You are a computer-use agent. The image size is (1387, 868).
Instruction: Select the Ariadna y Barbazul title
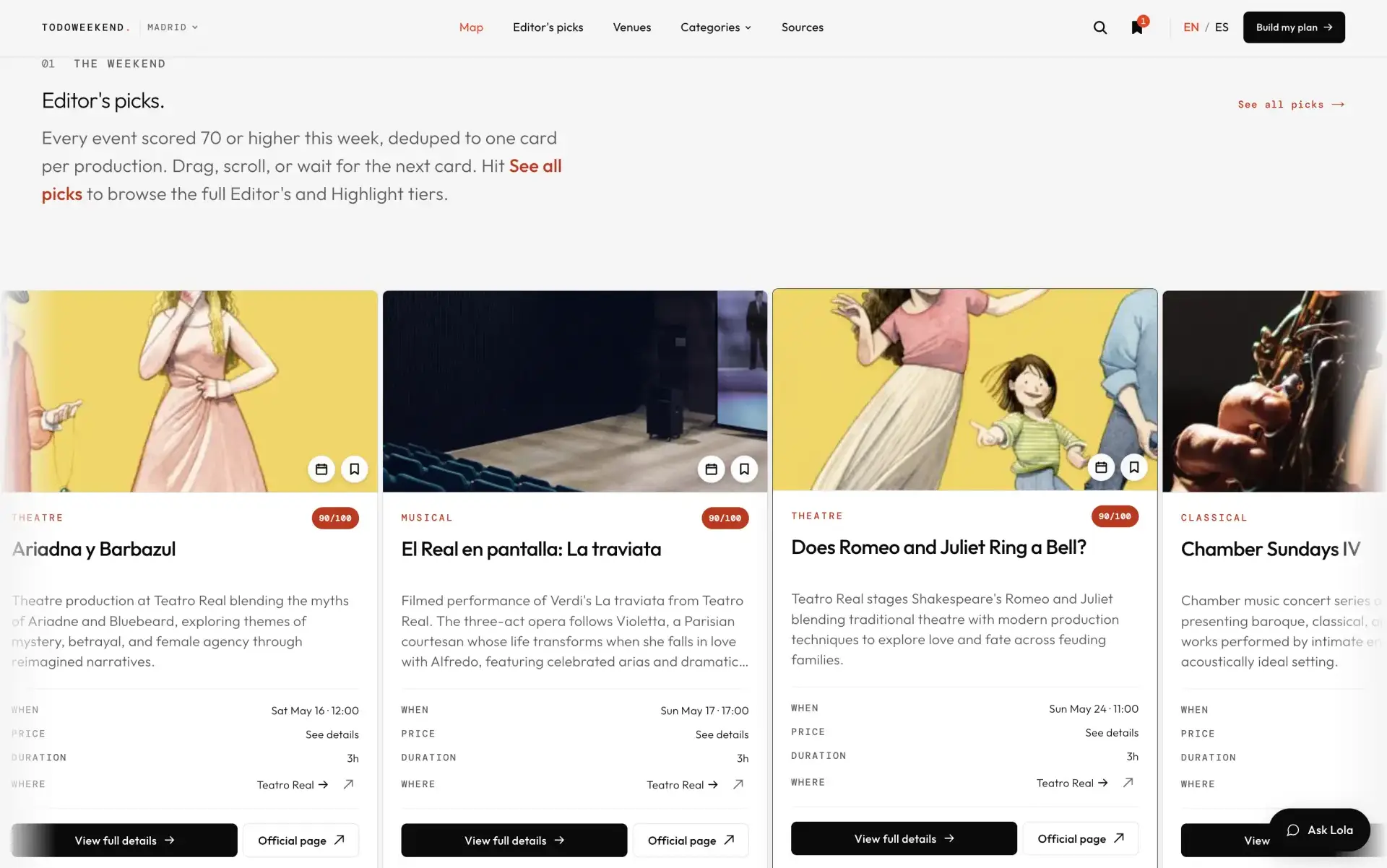click(x=94, y=550)
